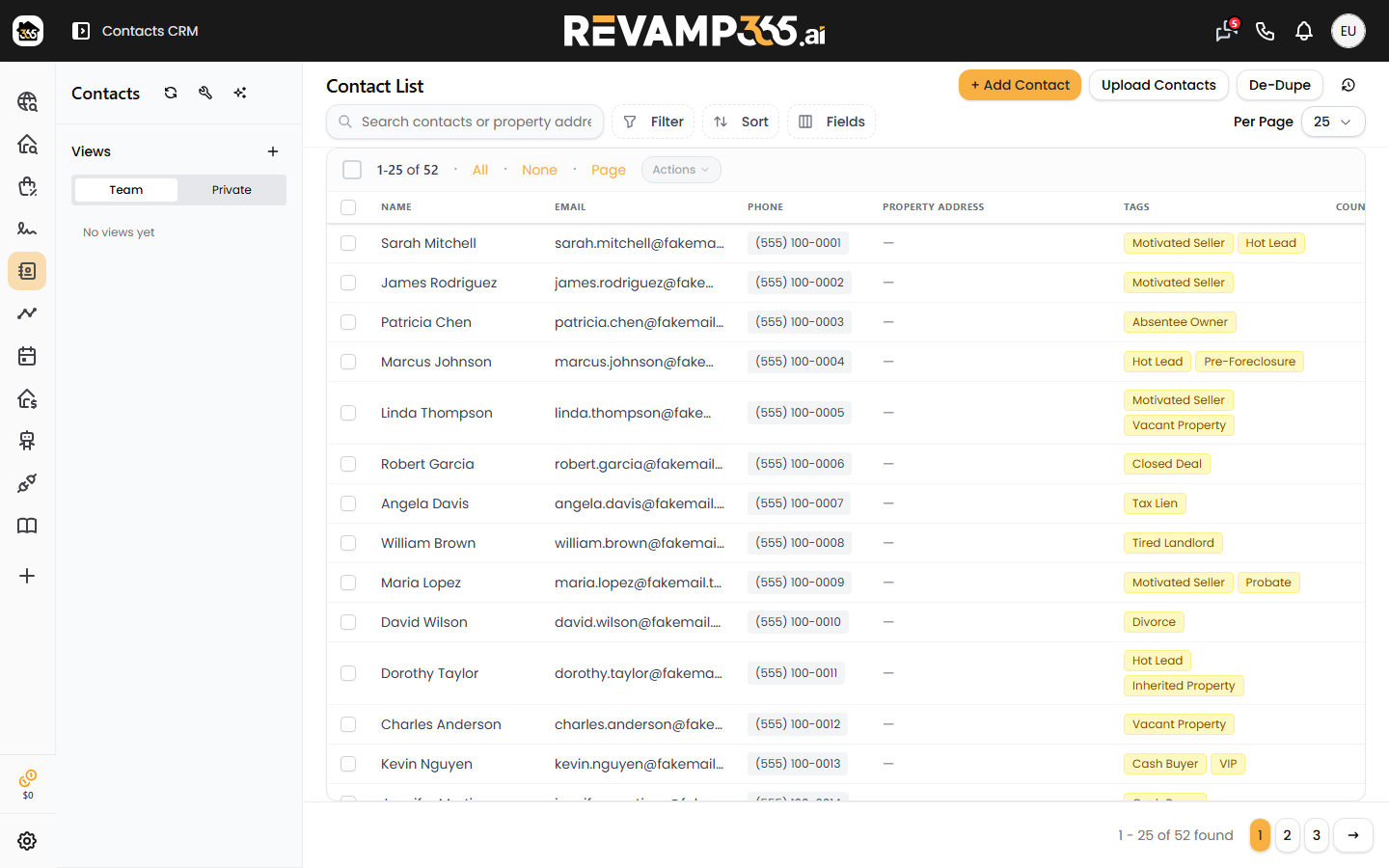Open the EU user avatar menu
This screenshot has height=868, width=1389.
pos(1348,31)
